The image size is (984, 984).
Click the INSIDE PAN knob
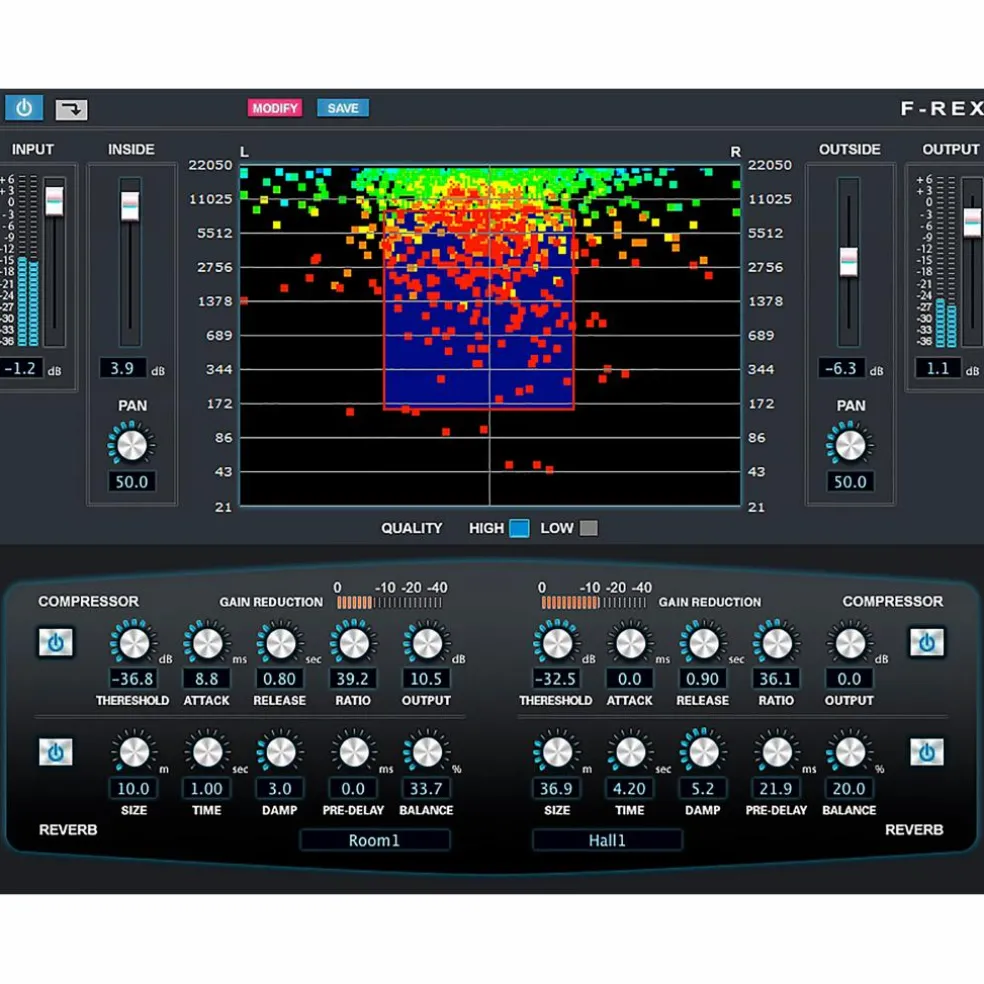pyautogui.click(x=132, y=446)
